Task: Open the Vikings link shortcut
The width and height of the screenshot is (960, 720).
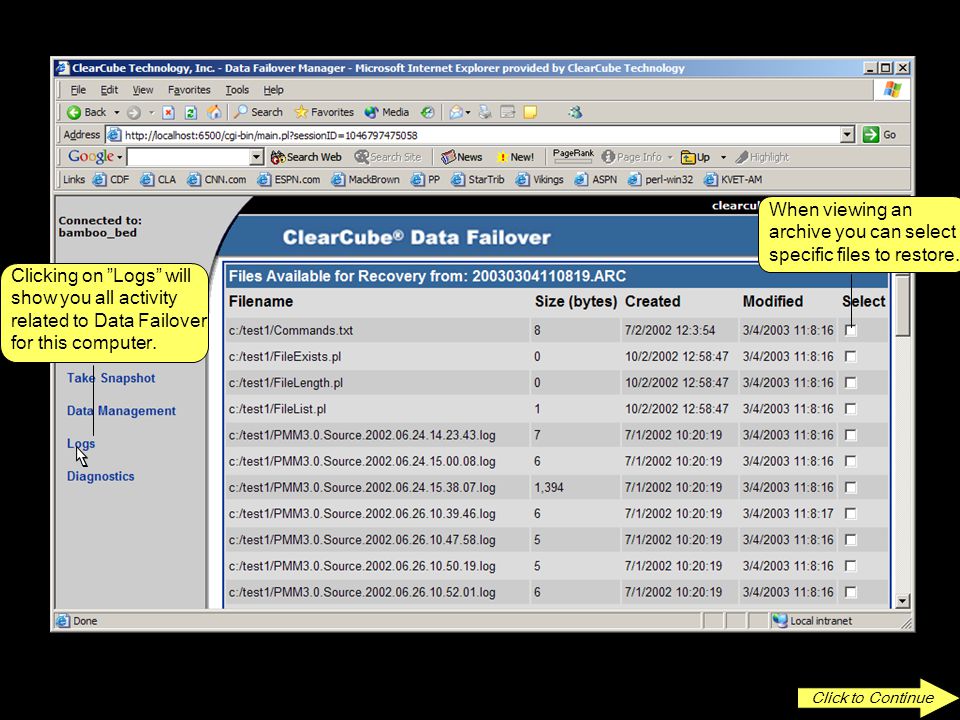Action: (539, 179)
